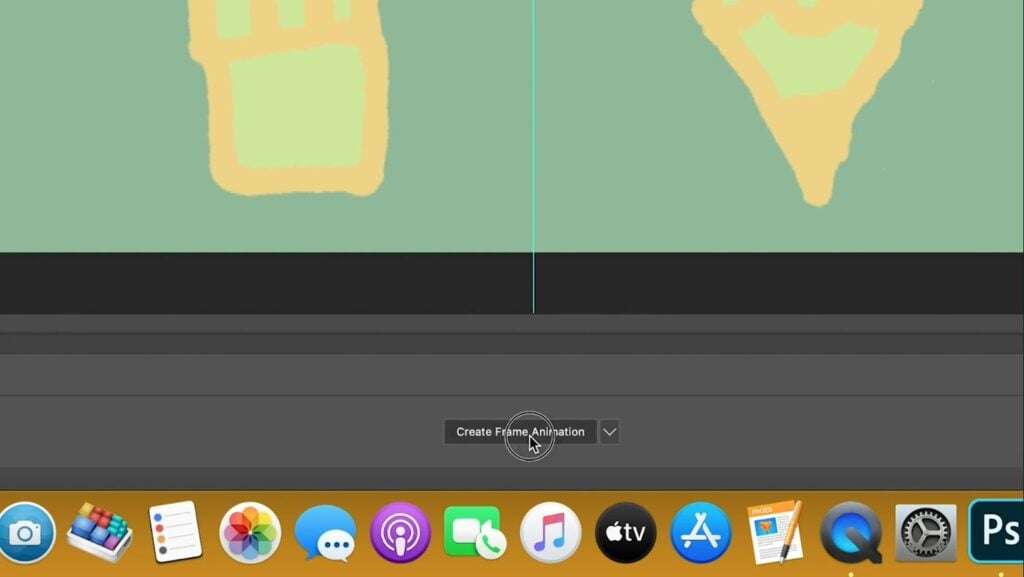The height and width of the screenshot is (577, 1024).
Task: Open the Apple TV app
Action: point(625,532)
